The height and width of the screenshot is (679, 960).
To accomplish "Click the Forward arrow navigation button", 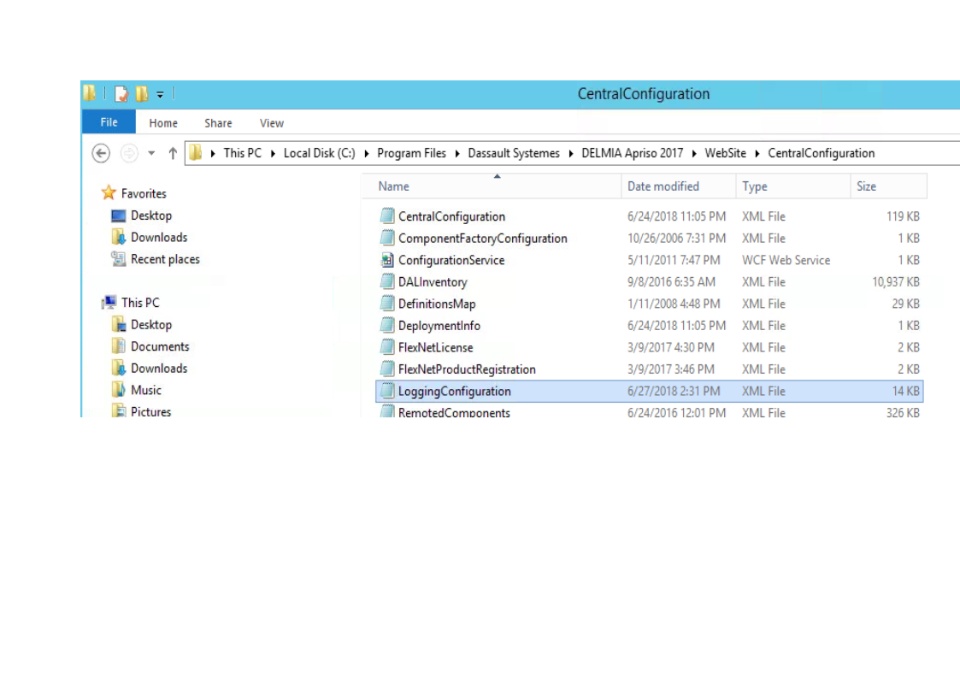I will (x=129, y=153).
